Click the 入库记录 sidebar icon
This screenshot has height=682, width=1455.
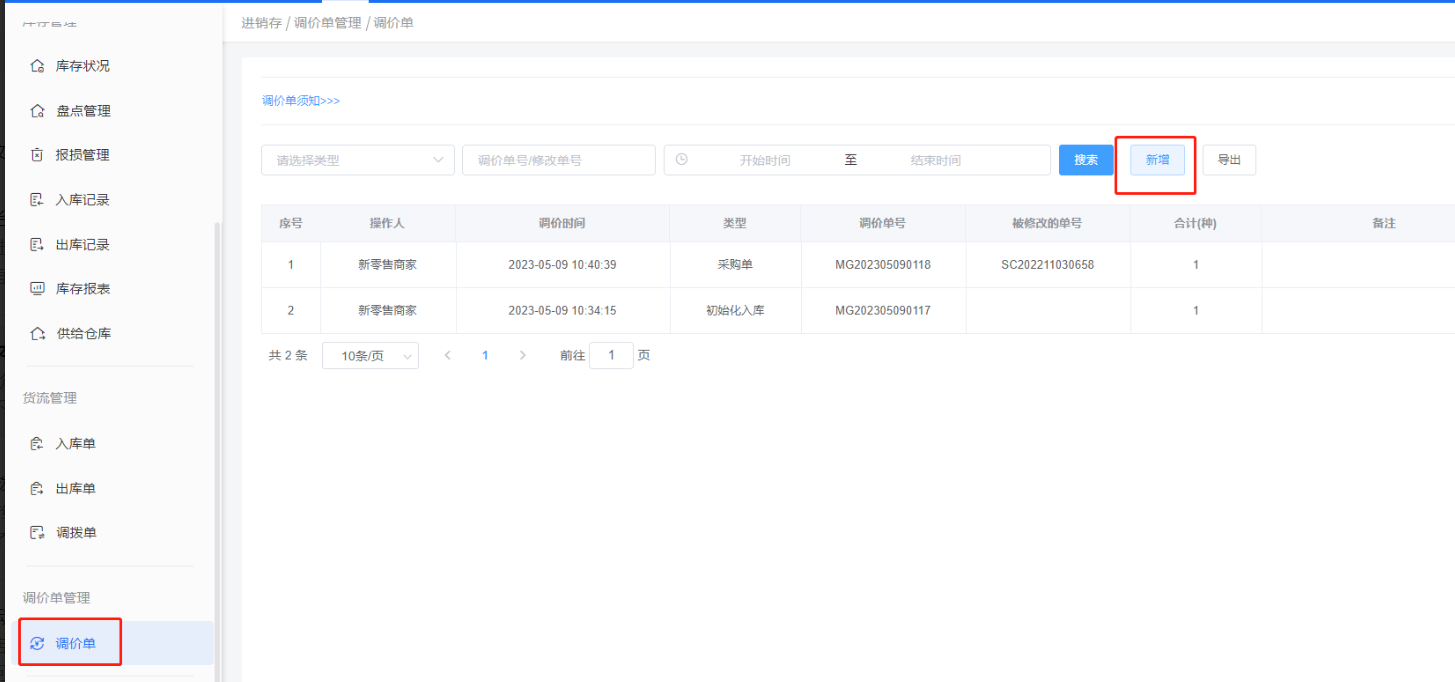coord(37,200)
